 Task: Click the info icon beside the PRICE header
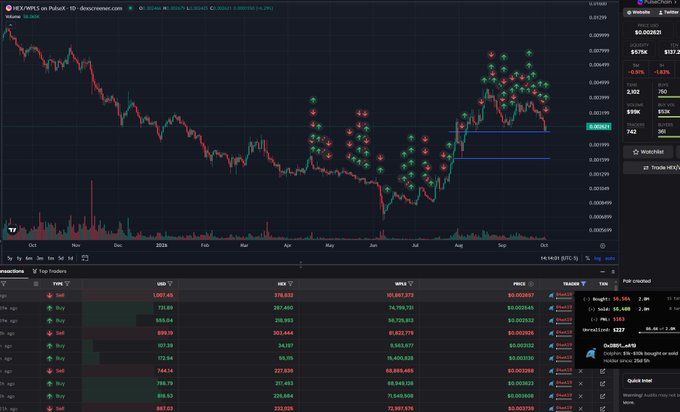[531, 284]
